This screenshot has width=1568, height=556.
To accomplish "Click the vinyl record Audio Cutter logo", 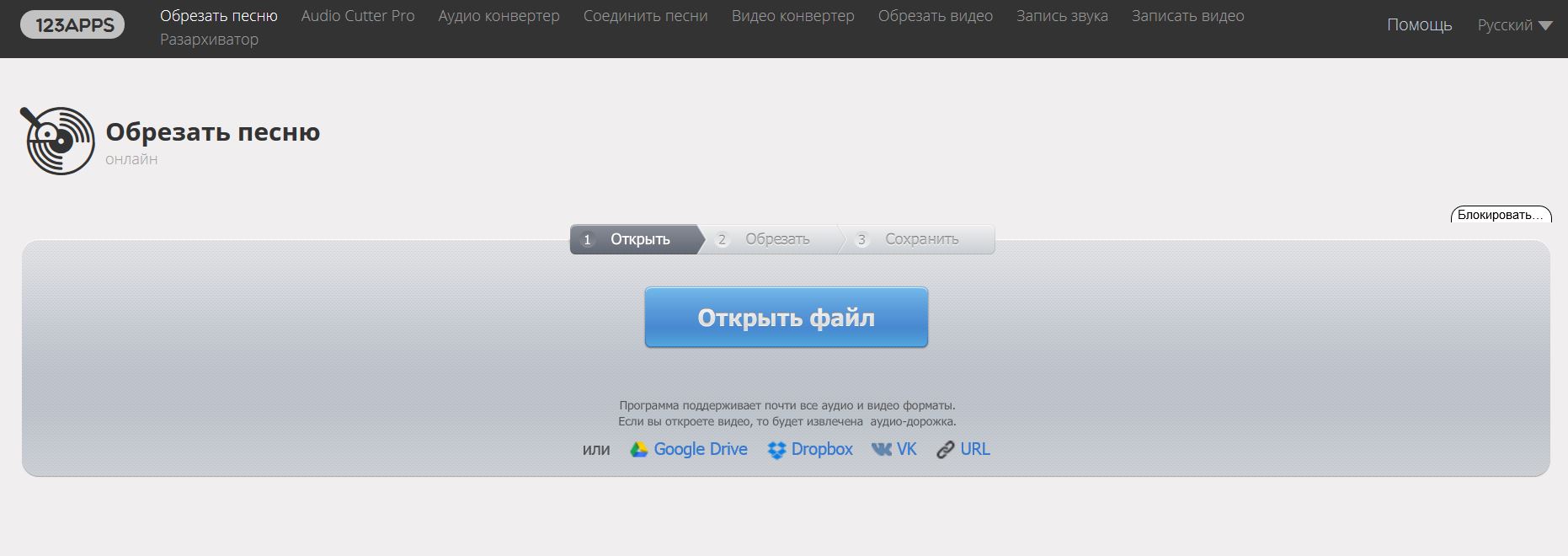I will 57,141.
